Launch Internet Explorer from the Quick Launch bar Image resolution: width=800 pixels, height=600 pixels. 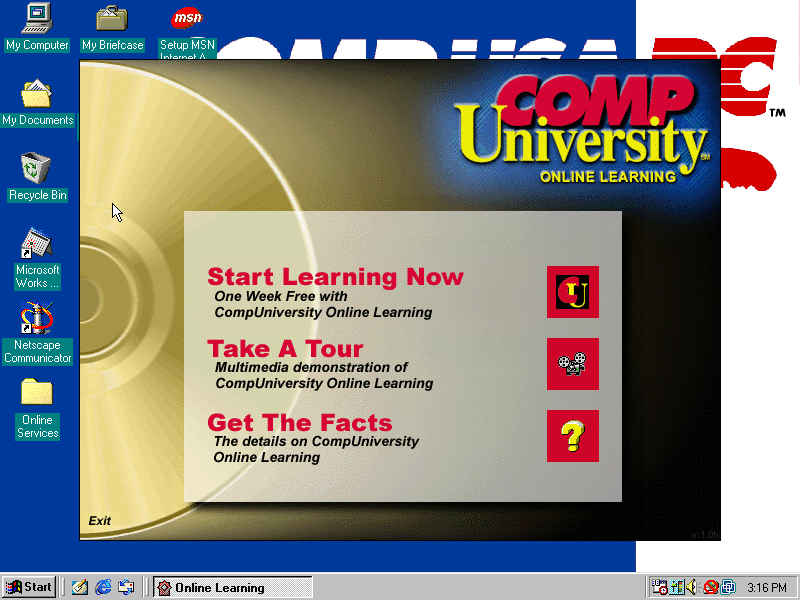[x=103, y=587]
